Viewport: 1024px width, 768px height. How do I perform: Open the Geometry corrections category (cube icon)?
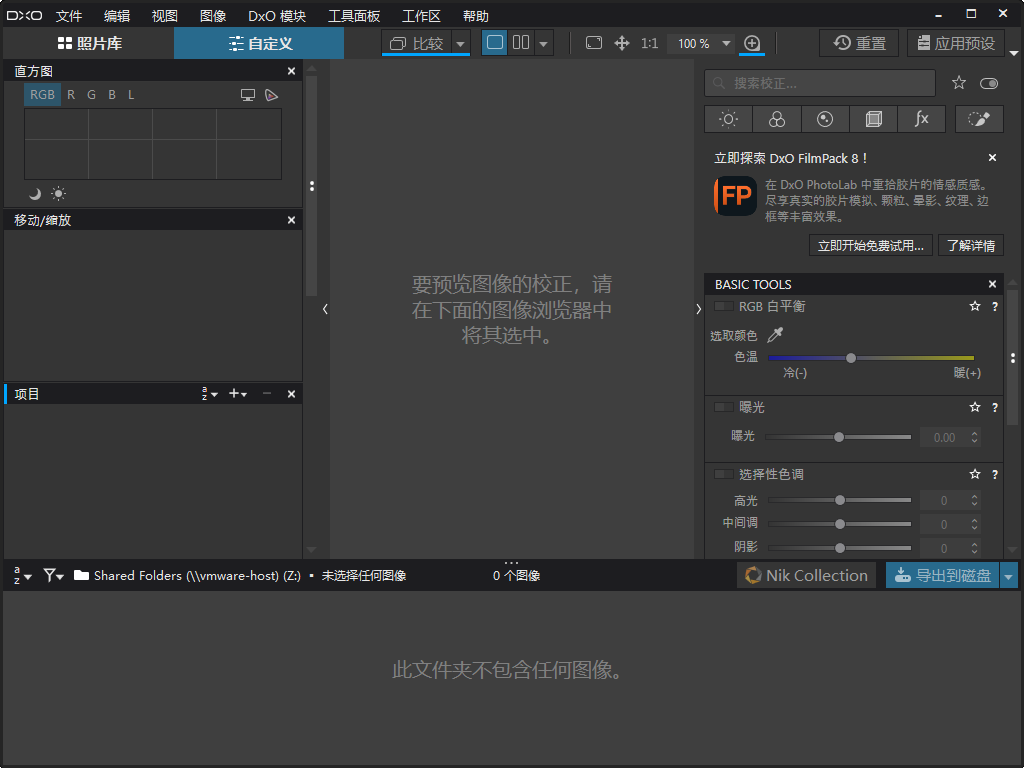873,119
